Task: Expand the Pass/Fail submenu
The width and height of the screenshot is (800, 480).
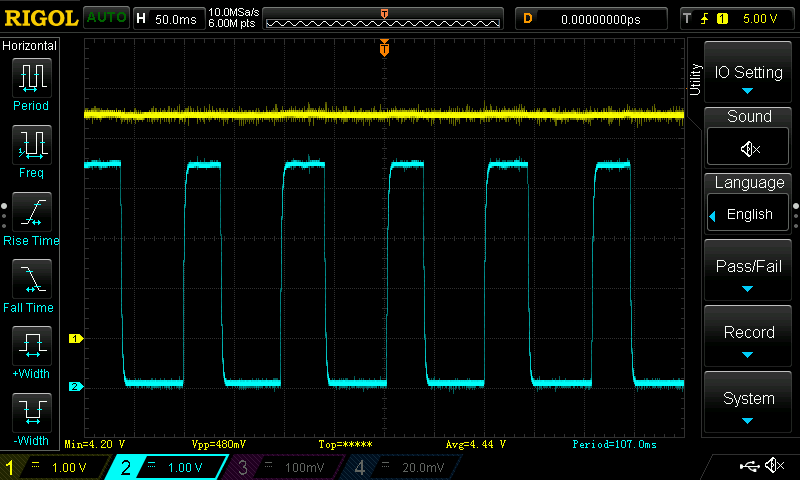Action: pyautogui.click(x=749, y=272)
